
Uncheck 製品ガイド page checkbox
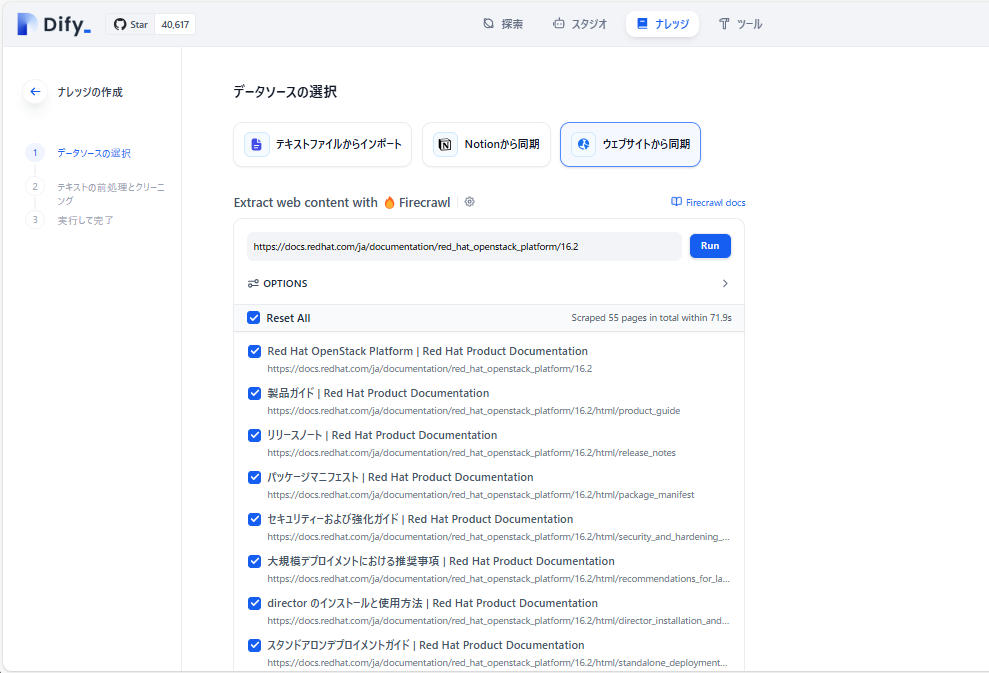coord(255,394)
